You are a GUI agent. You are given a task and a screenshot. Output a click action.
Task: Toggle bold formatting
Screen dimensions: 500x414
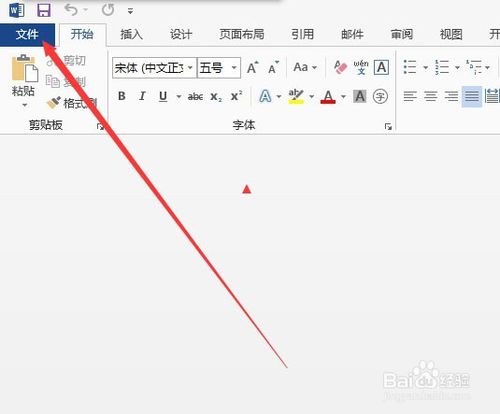click(122, 97)
